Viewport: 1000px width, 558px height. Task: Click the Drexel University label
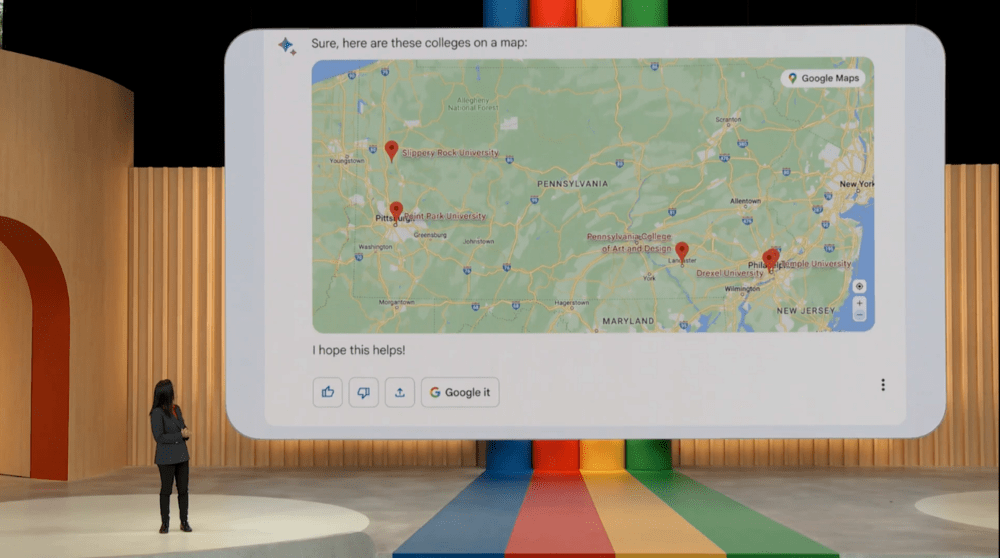click(x=730, y=273)
